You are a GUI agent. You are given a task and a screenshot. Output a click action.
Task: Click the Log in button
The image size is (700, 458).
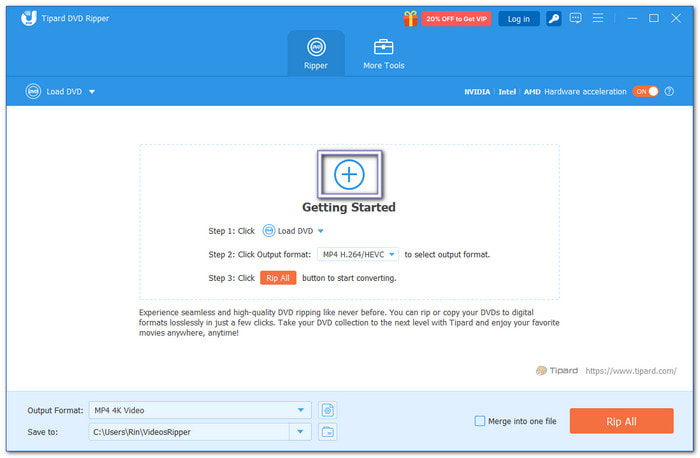[x=518, y=19]
